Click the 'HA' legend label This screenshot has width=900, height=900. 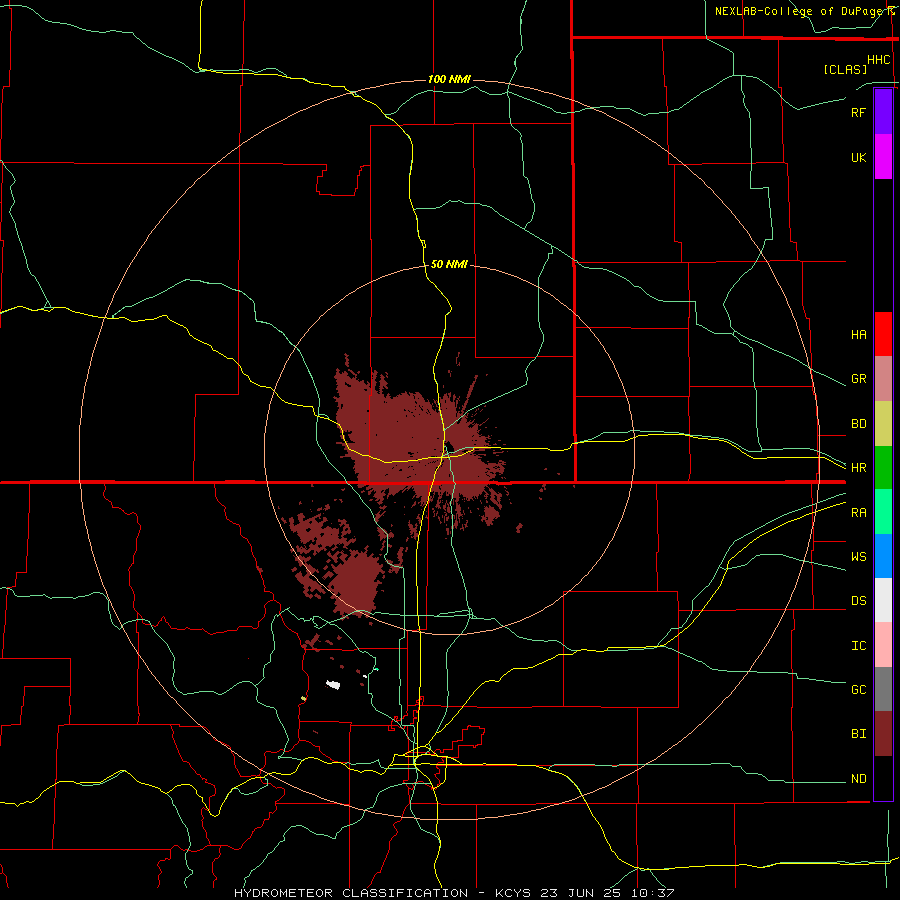(x=858, y=334)
